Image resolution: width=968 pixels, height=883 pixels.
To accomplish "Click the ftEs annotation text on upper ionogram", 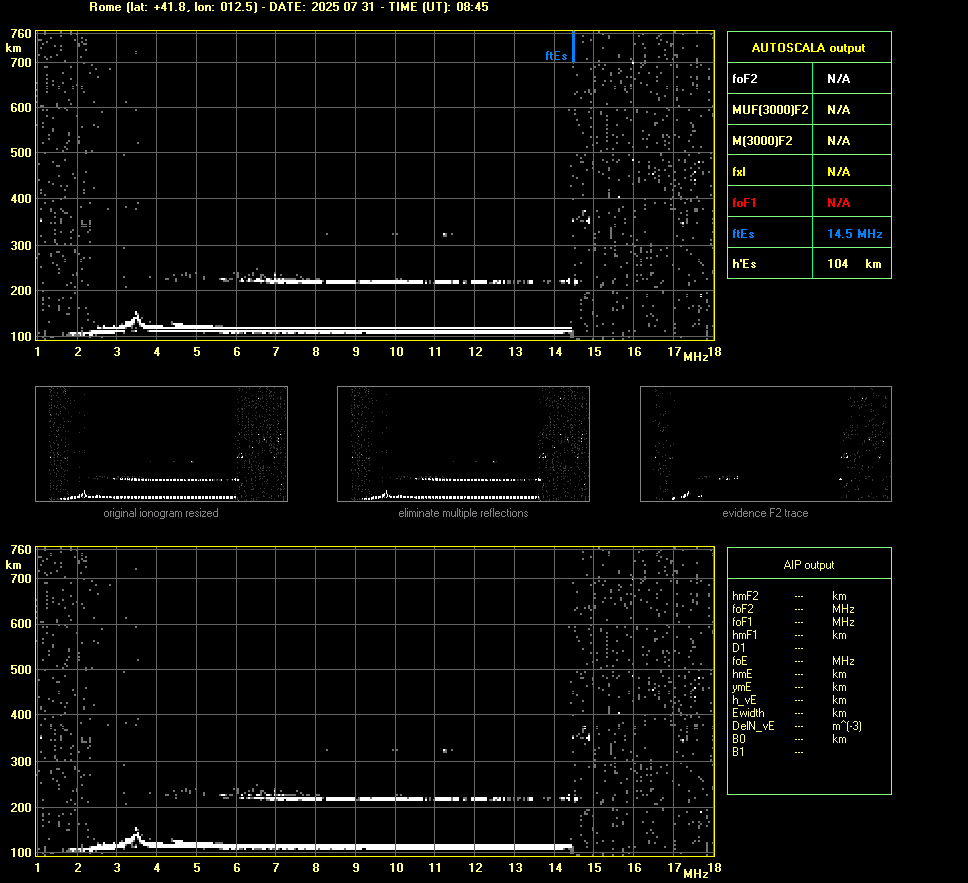I will (556, 56).
